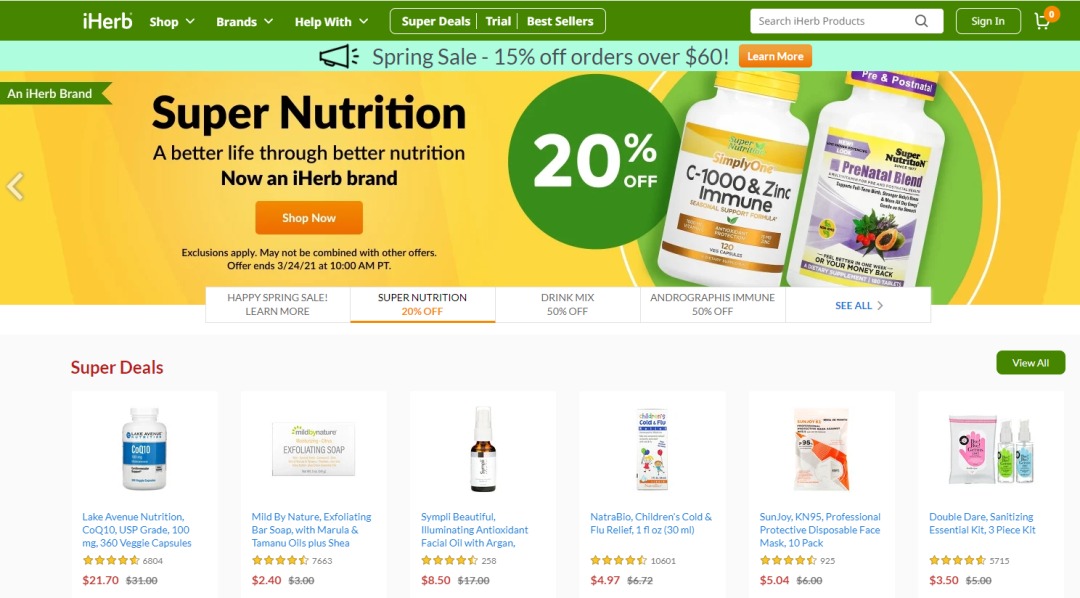1080x598 pixels.
Task: Click the Search iHerb Products field
Action: (x=834, y=21)
